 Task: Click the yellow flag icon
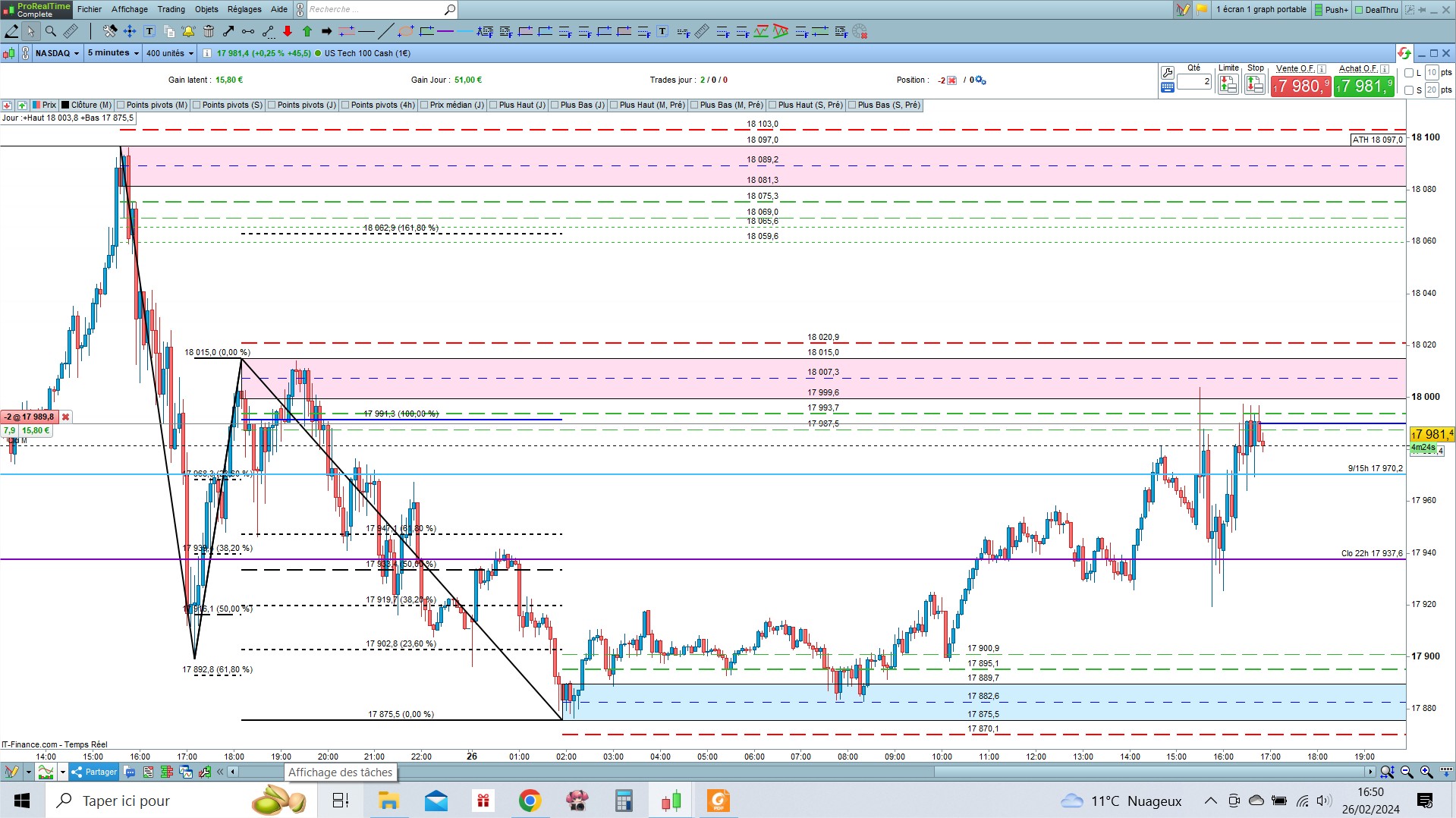click(x=1202, y=10)
